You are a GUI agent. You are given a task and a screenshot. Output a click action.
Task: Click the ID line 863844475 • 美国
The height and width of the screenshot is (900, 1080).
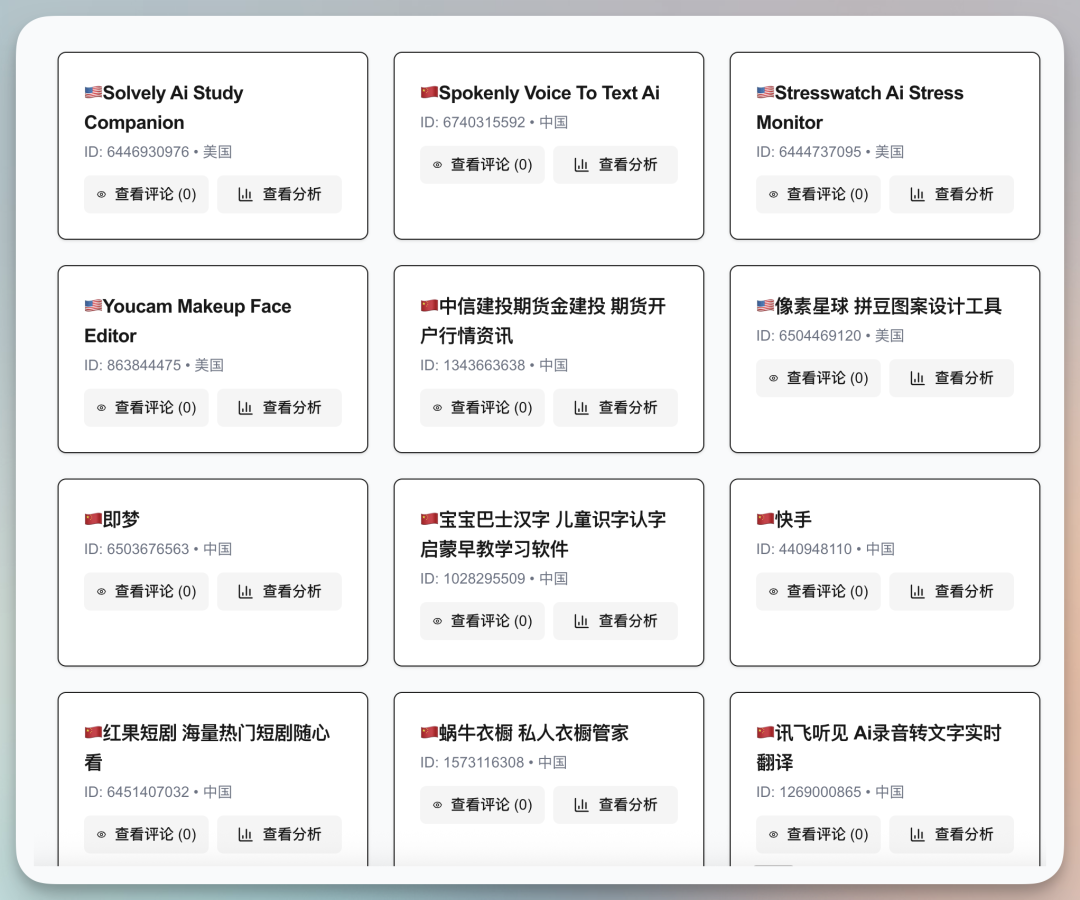tap(154, 365)
